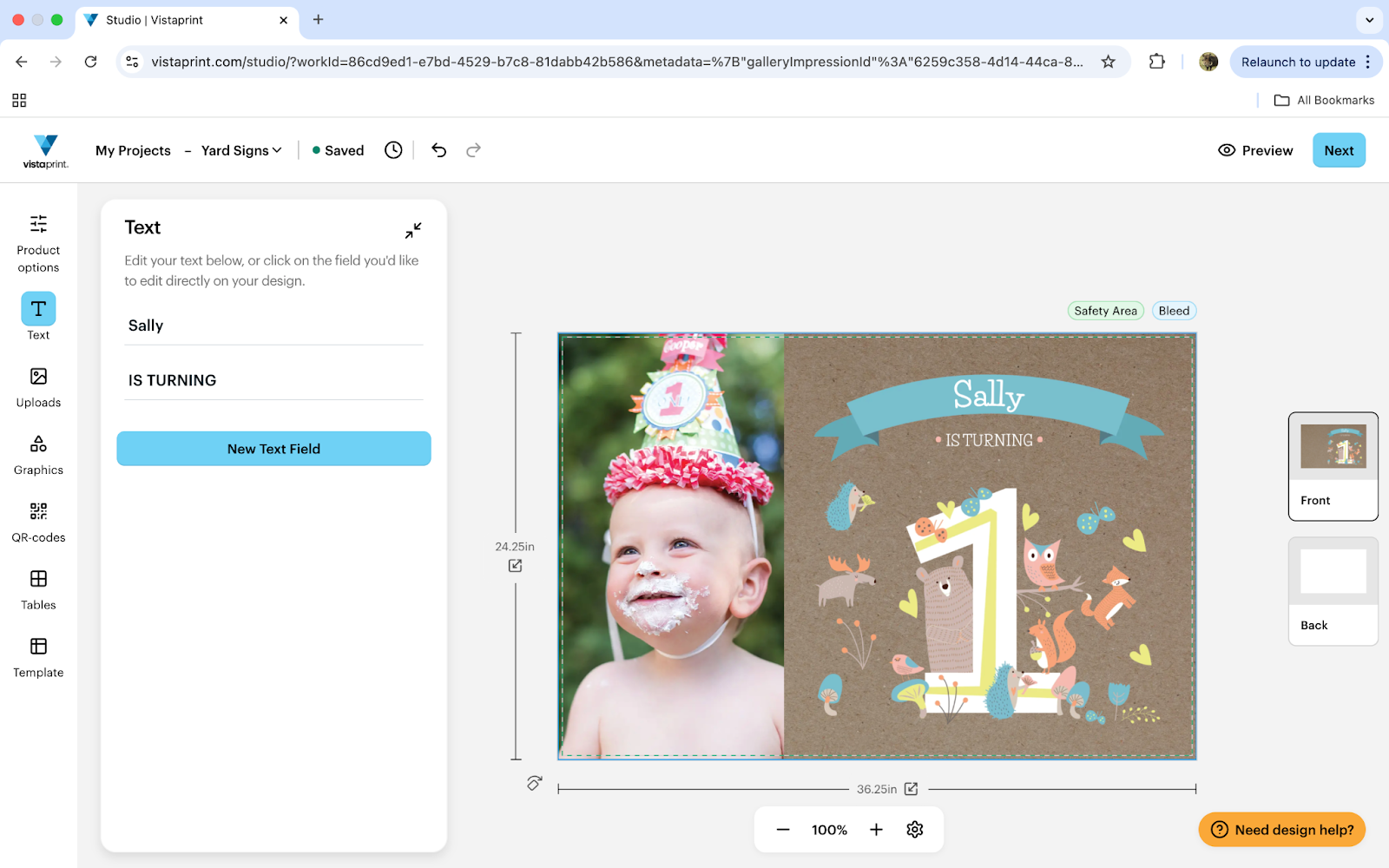The height and width of the screenshot is (868, 1389).
Task: Rotate the canvas orientation icon
Action: 535,783
